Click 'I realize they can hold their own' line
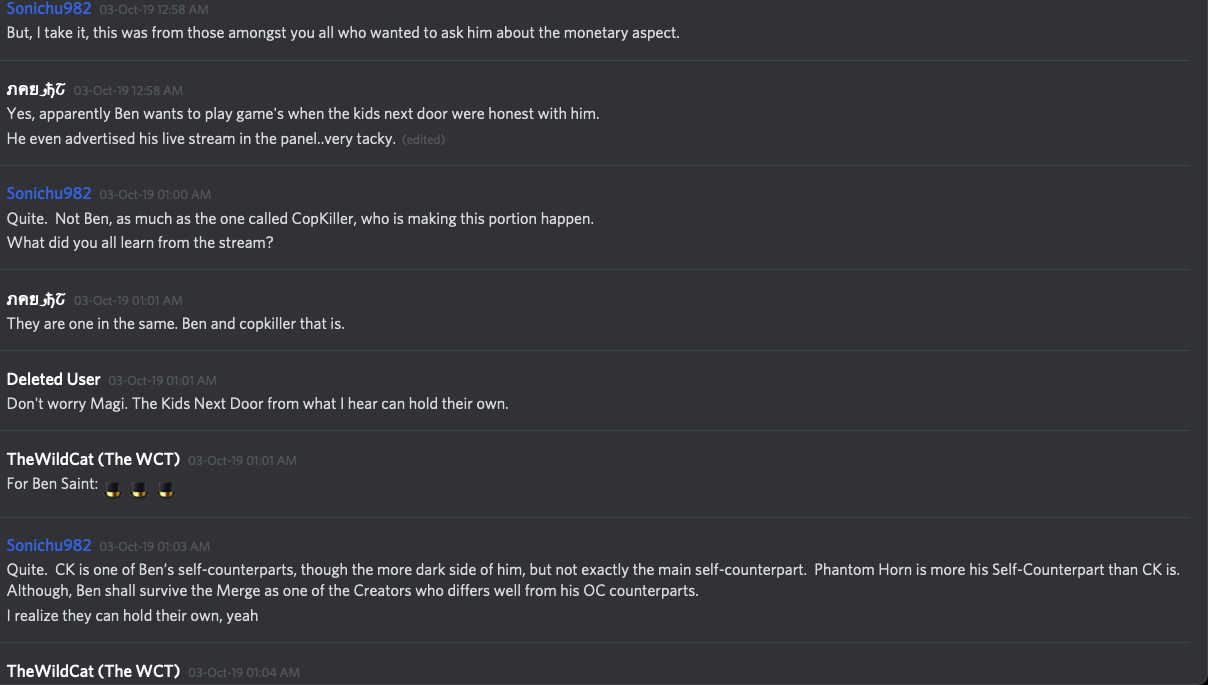The height and width of the screenshot is (685, 1208). pyautogui.click(x=132, y=615)
